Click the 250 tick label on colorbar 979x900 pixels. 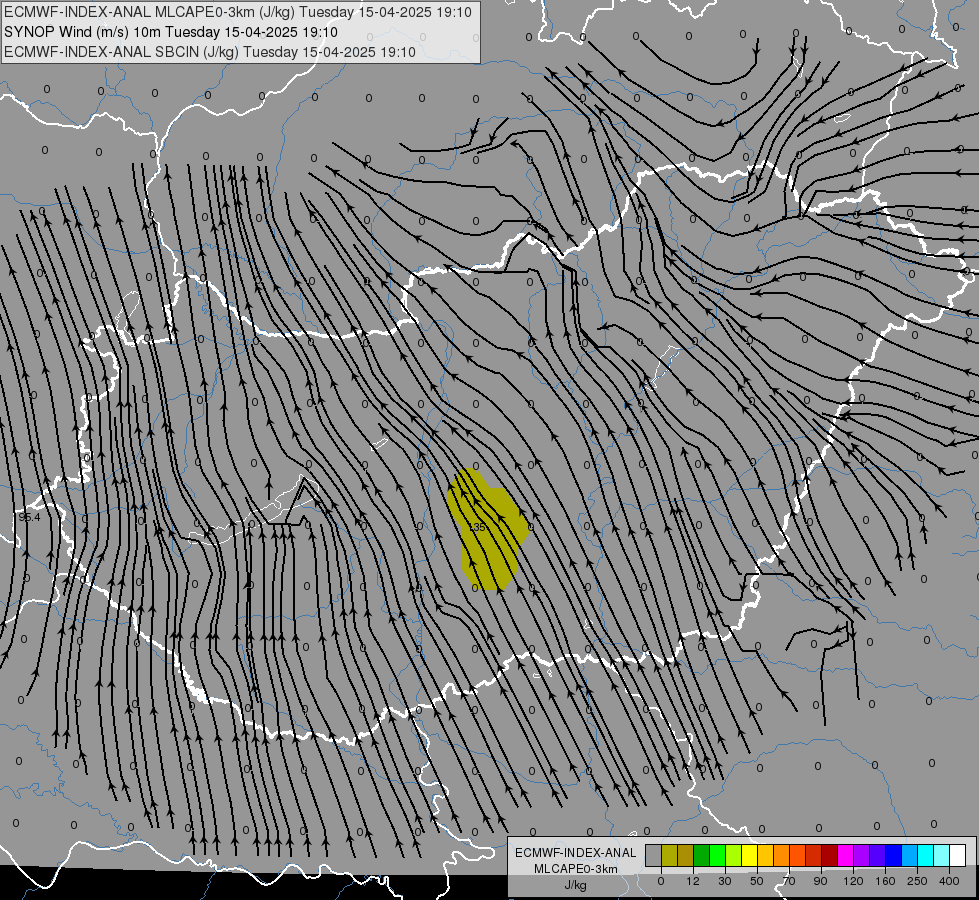[917, 881]
